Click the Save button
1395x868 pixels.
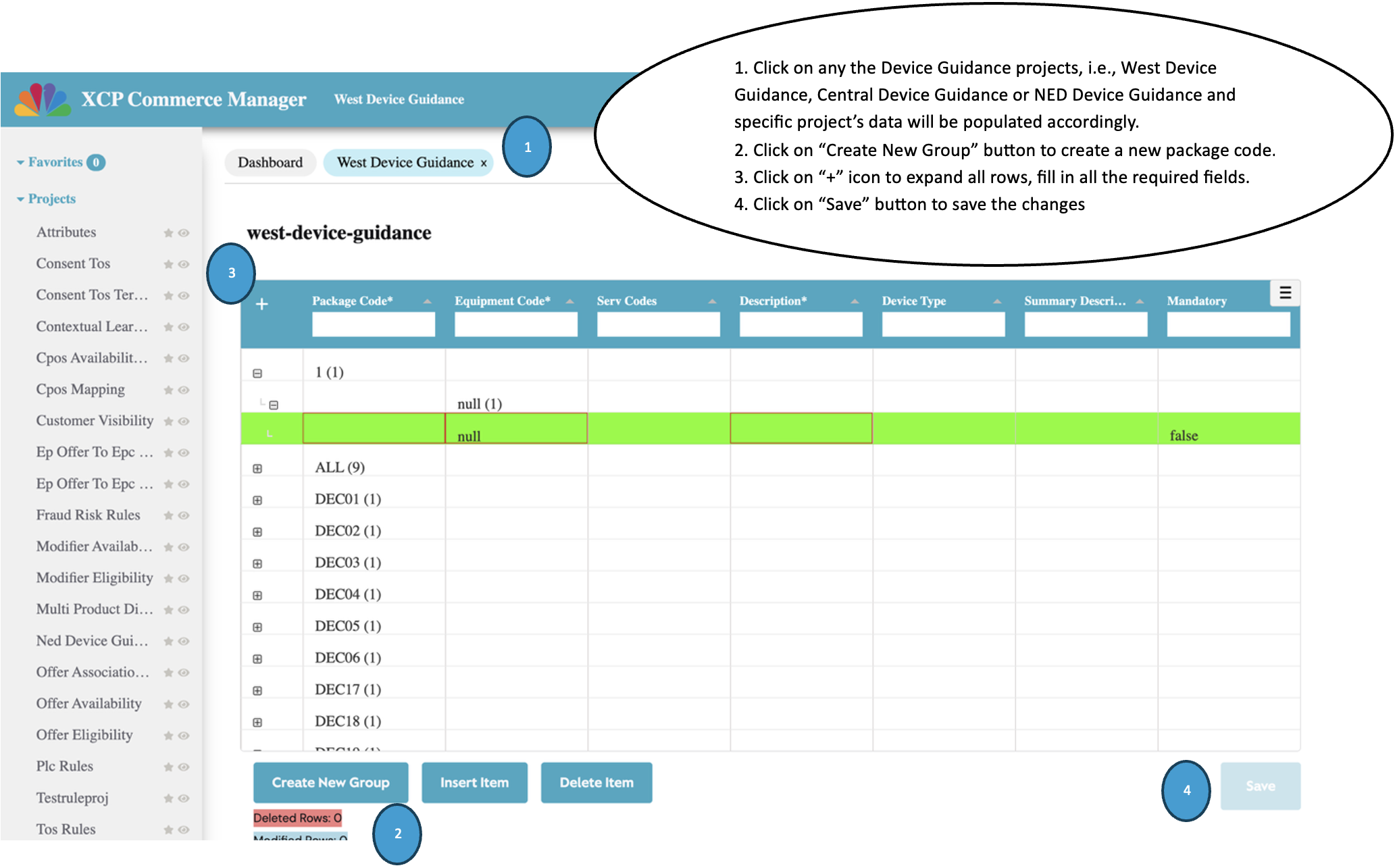pos(1260,786)
